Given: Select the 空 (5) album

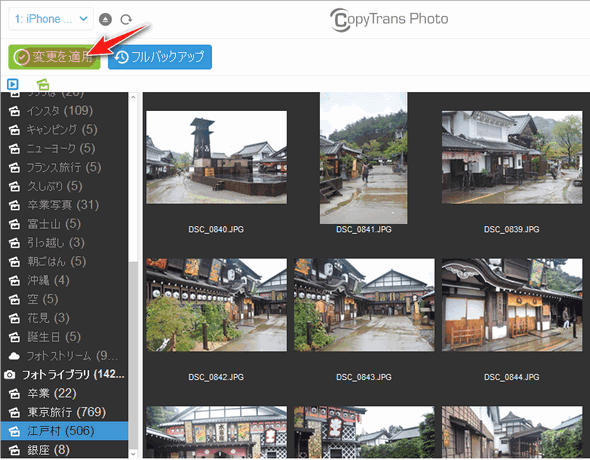Looking at the screenshot, I should pyautogui.click(x=64, y=299).
